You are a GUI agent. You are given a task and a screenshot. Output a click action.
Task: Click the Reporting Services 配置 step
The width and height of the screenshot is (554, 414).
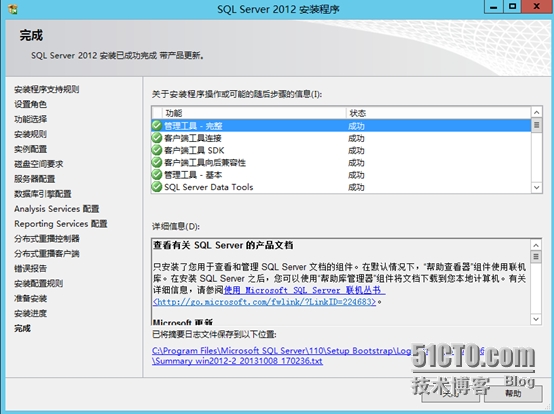[60, 224]
